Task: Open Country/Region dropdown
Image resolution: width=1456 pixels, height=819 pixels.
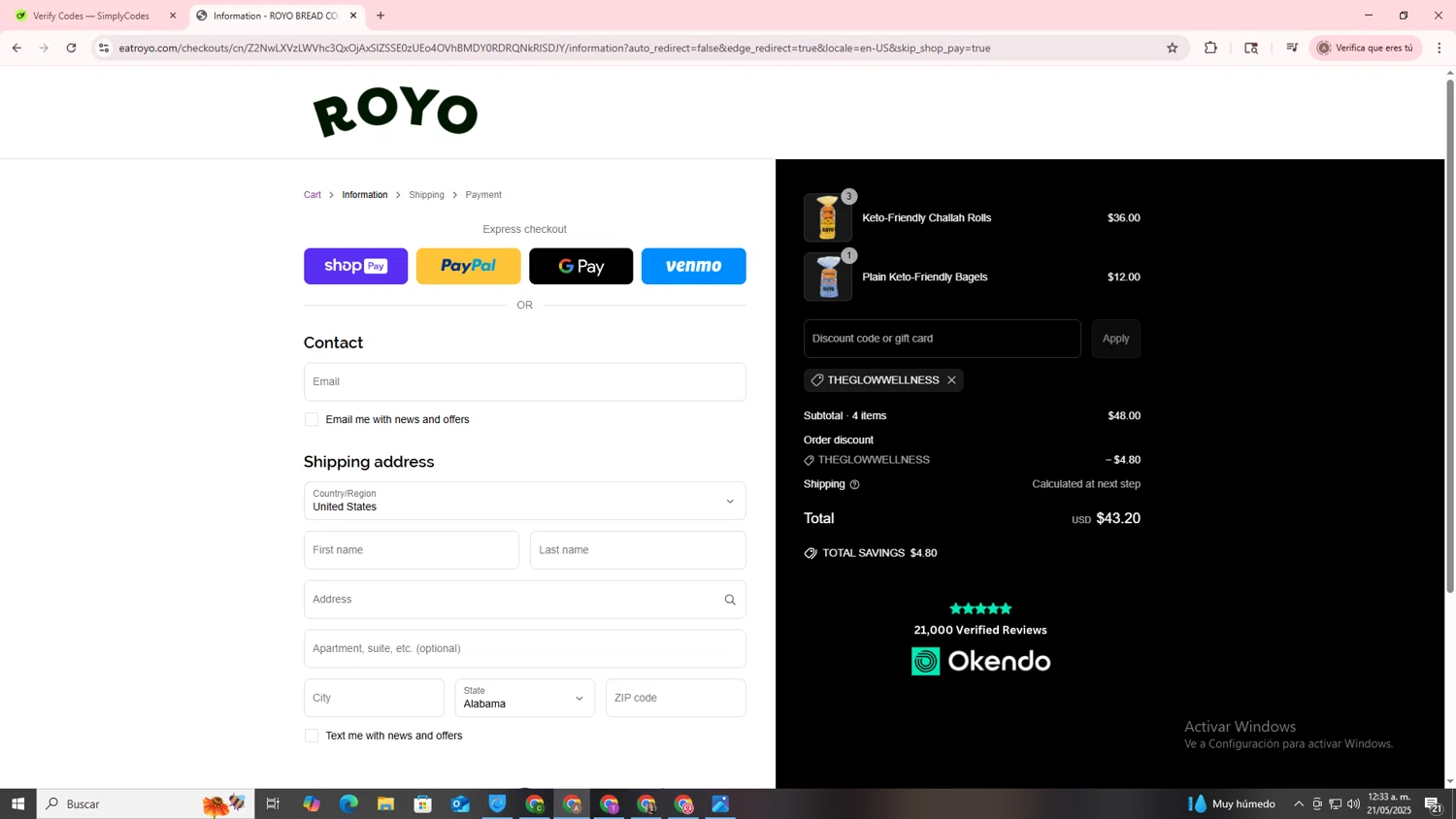Action: pyautogui.click(x=524, y=501)
